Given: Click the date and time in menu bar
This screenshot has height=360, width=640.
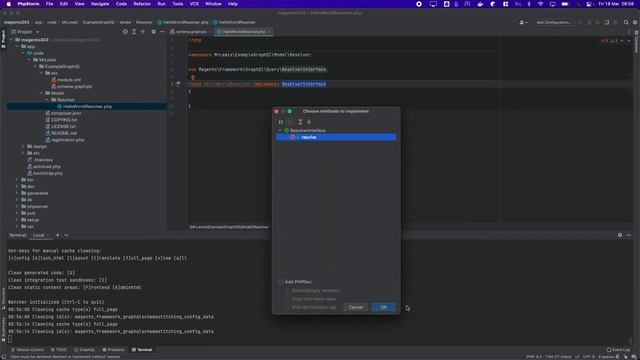Looking at the screenshot, I should [x=616, y=4].
